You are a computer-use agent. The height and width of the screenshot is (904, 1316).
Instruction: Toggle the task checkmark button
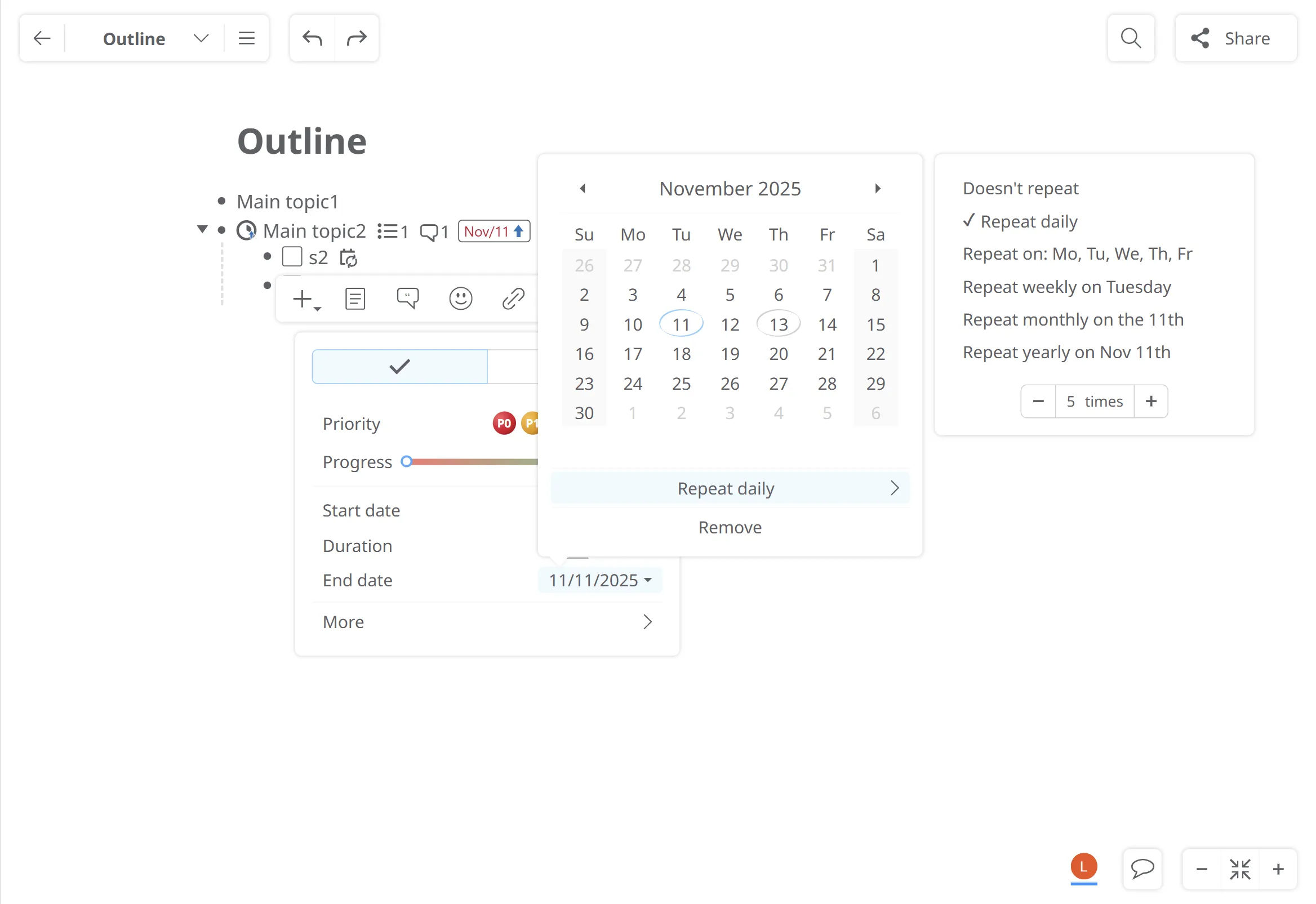tap(399, 367)
